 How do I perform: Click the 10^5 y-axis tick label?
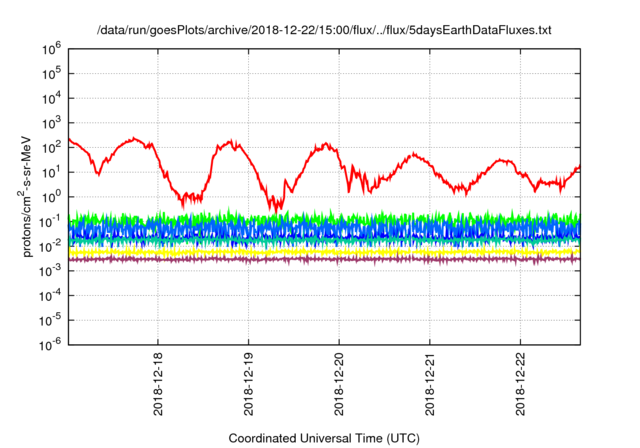coord(51,73)
